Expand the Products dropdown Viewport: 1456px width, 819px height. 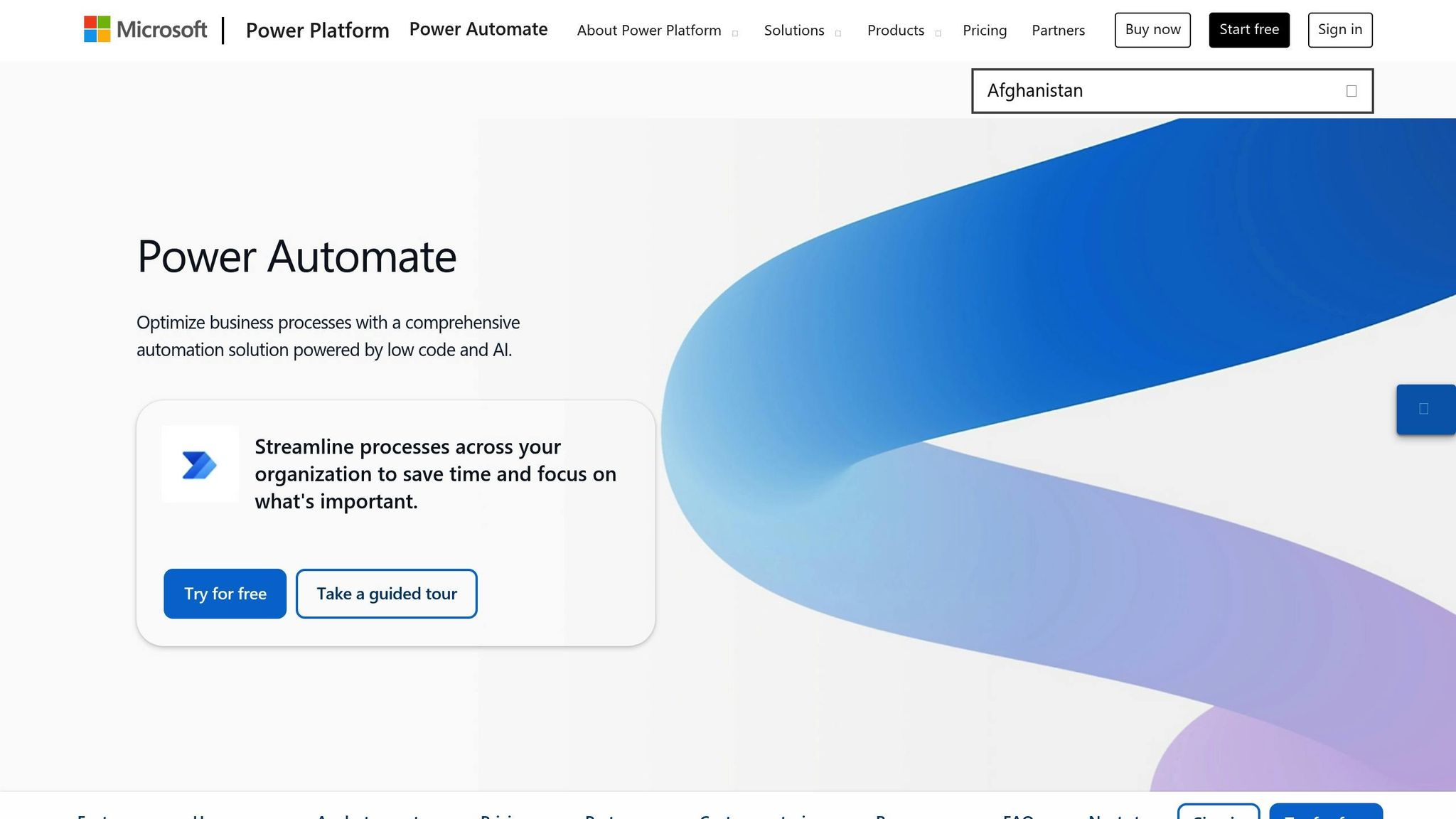896,30
